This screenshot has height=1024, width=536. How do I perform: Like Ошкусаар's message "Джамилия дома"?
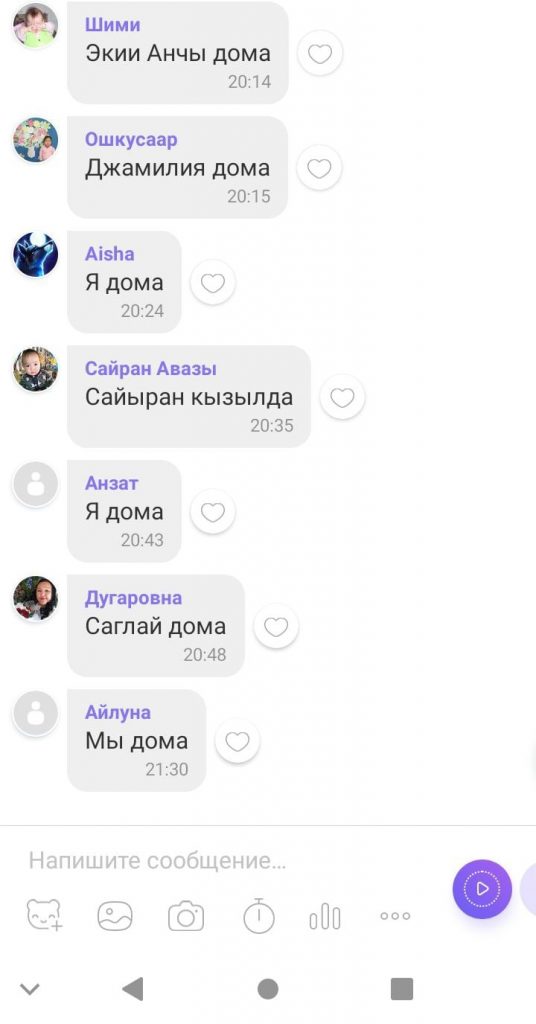pyautogui.click(x=319, y=168)
